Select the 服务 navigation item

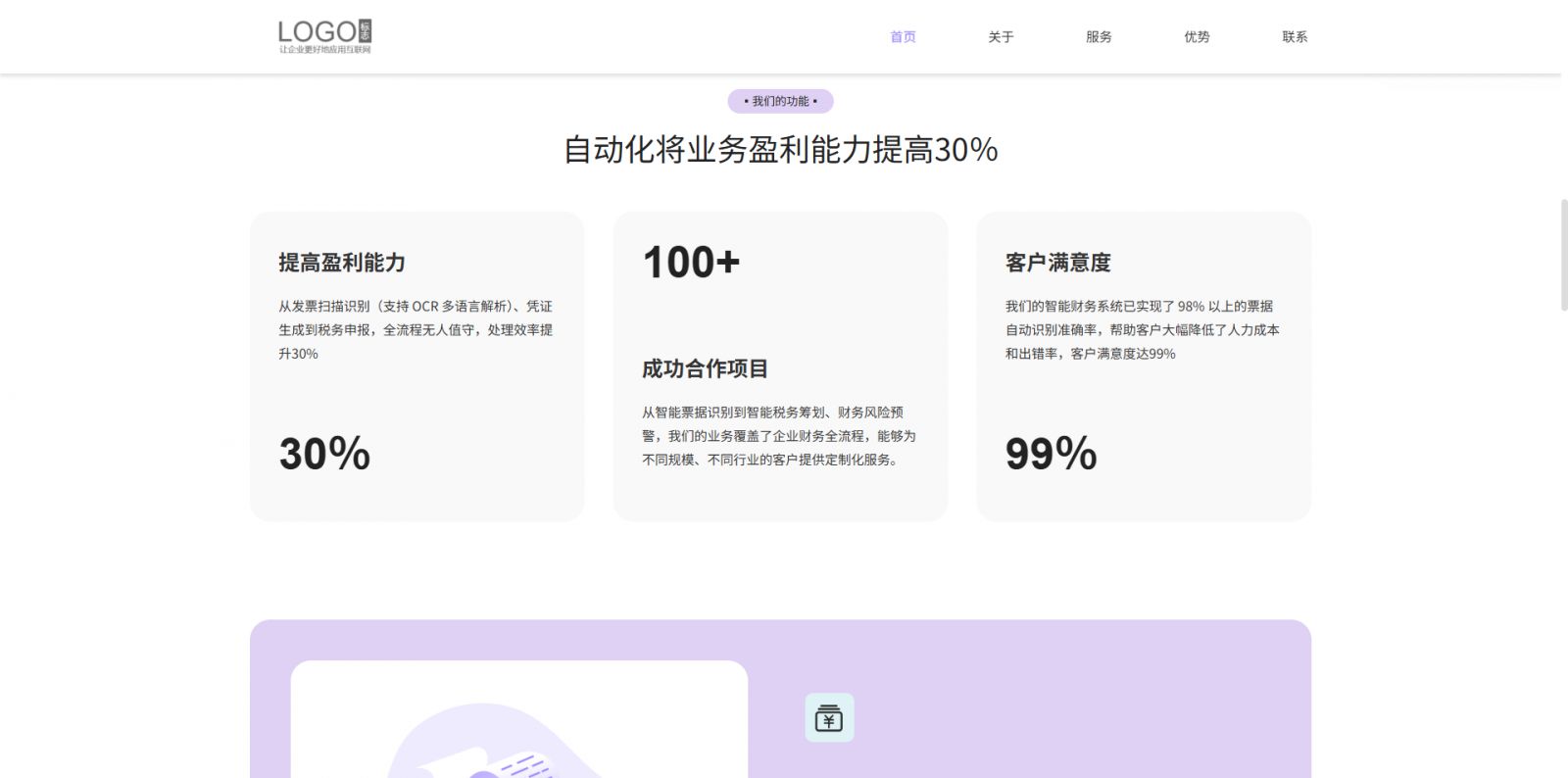(x=1099, y=37)
